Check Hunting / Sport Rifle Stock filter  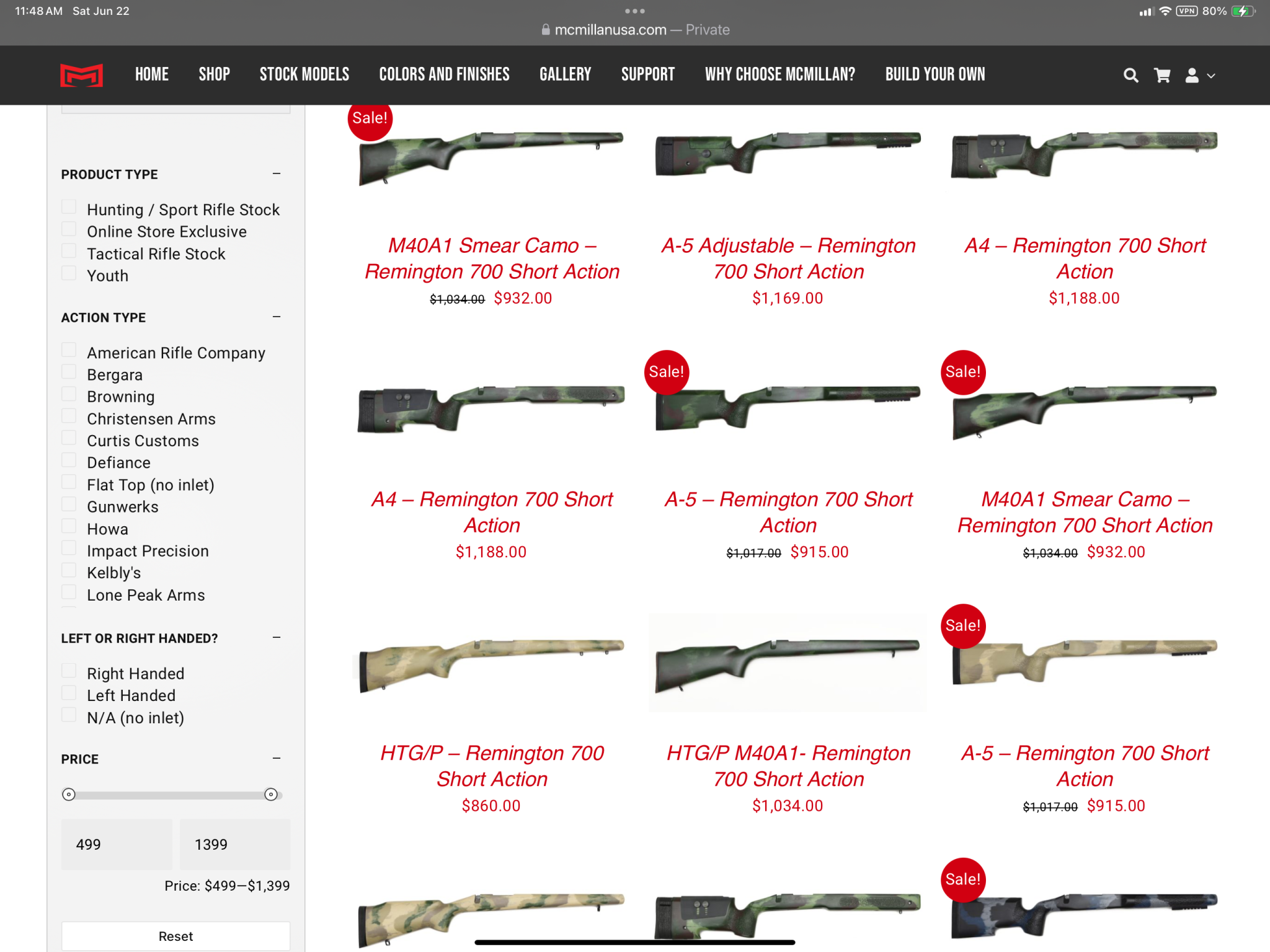(69, 207)
